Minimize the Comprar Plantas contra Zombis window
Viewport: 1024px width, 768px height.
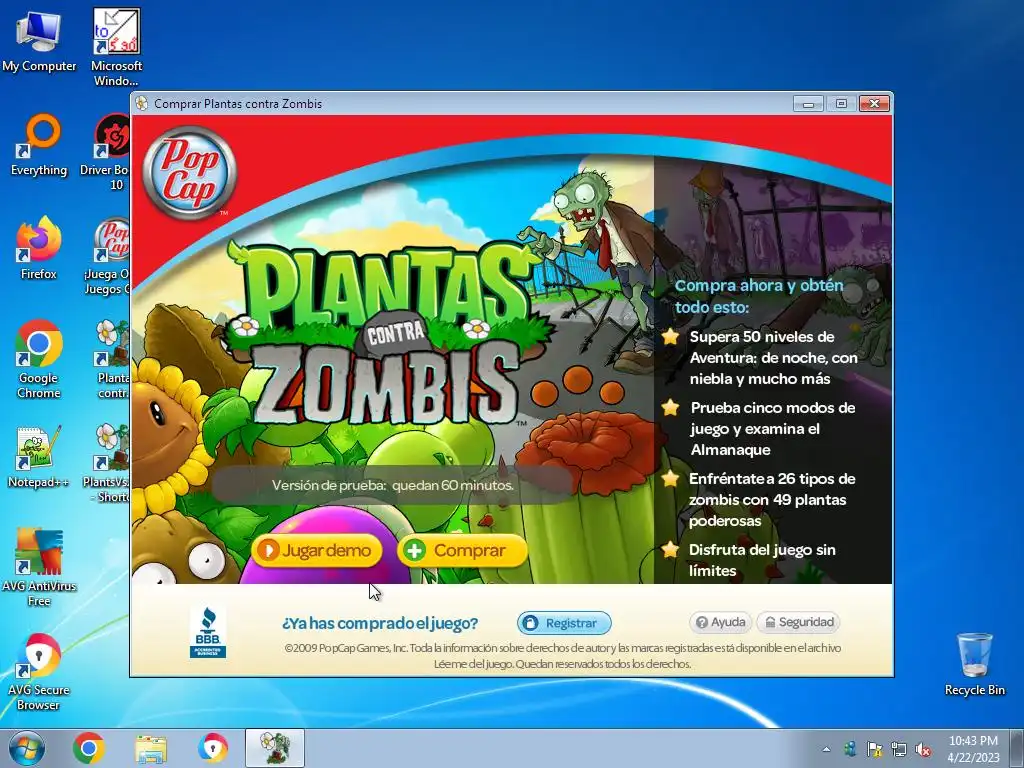808,103
